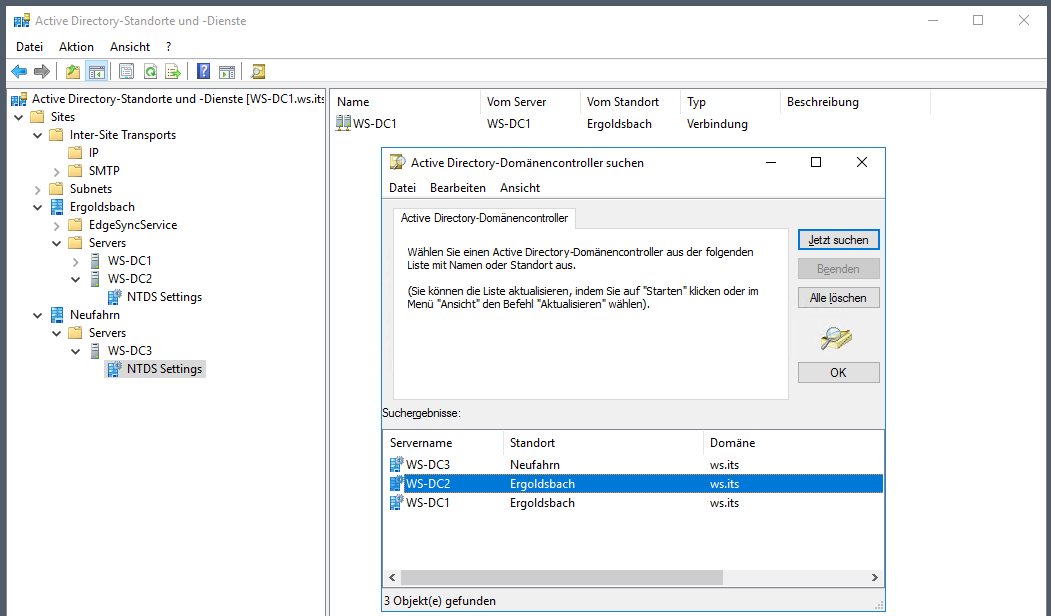
Task: Expand the SMTP node
Action: click(56, 172)
